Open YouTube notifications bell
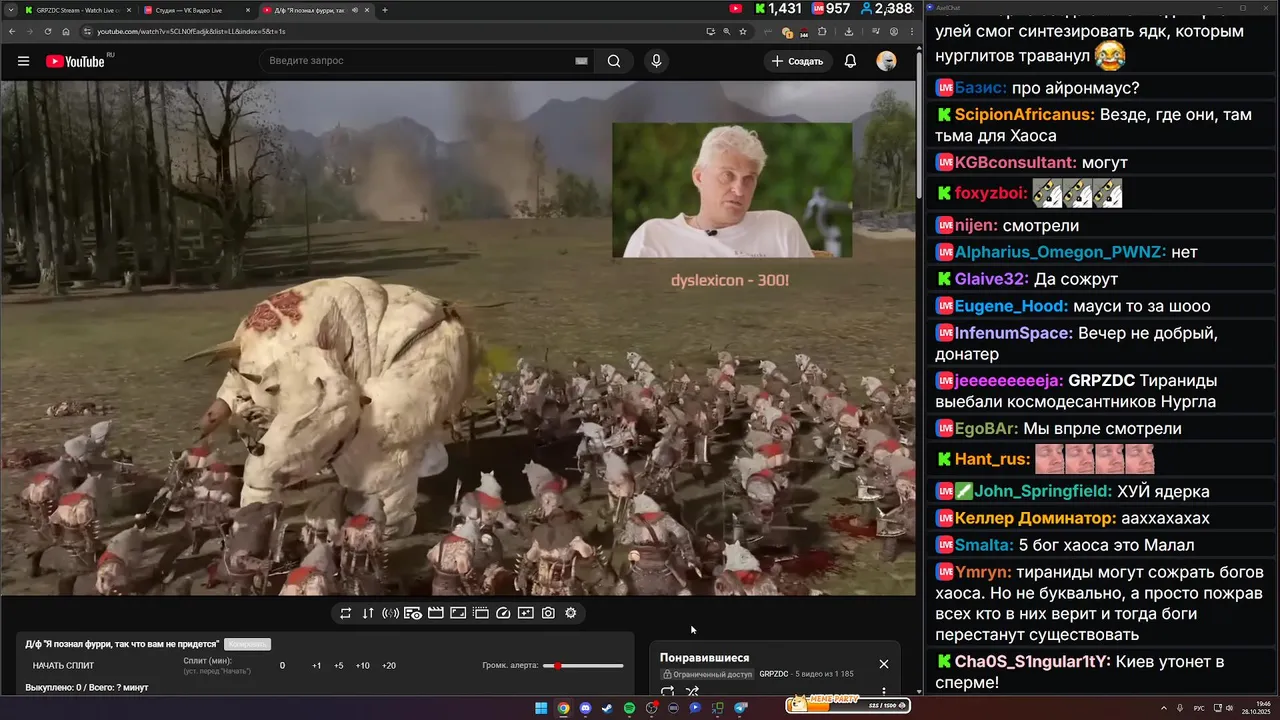Screen dimensions: 1280x720 pyautogui.click(x=850, y=61)
